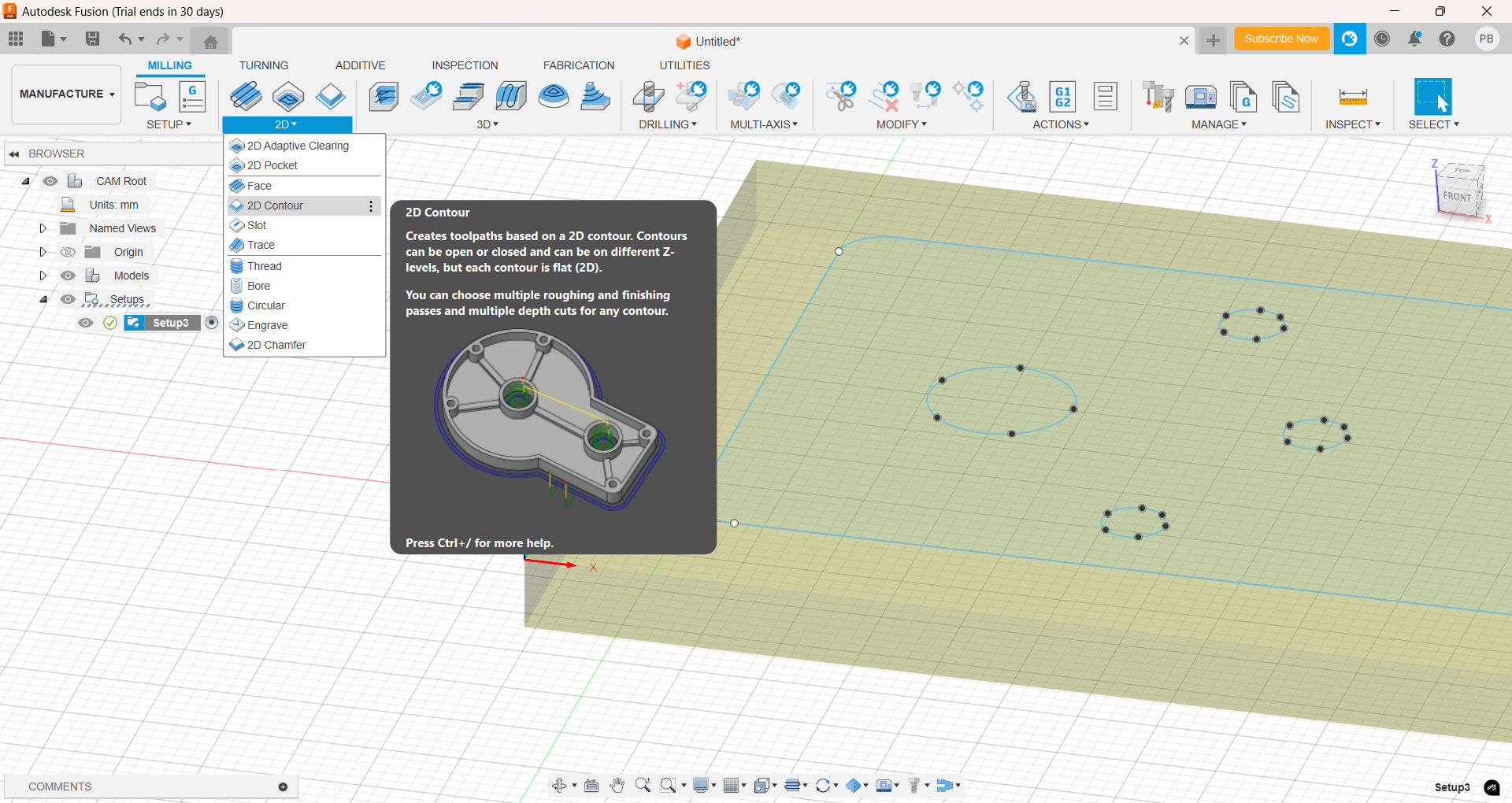Activate the Select tool icon

(x=1432, y=97)
